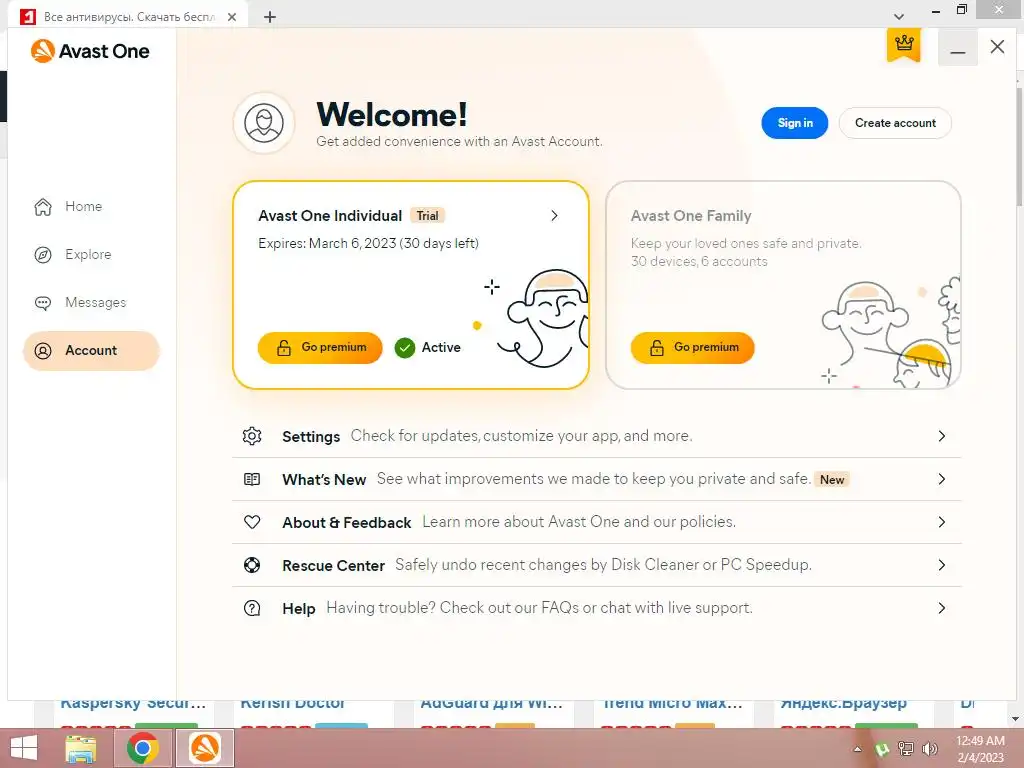This screenshot has width=1024, height=768.
Task: Switch to Chrome in the taskbar
Action: pos(142,748)
